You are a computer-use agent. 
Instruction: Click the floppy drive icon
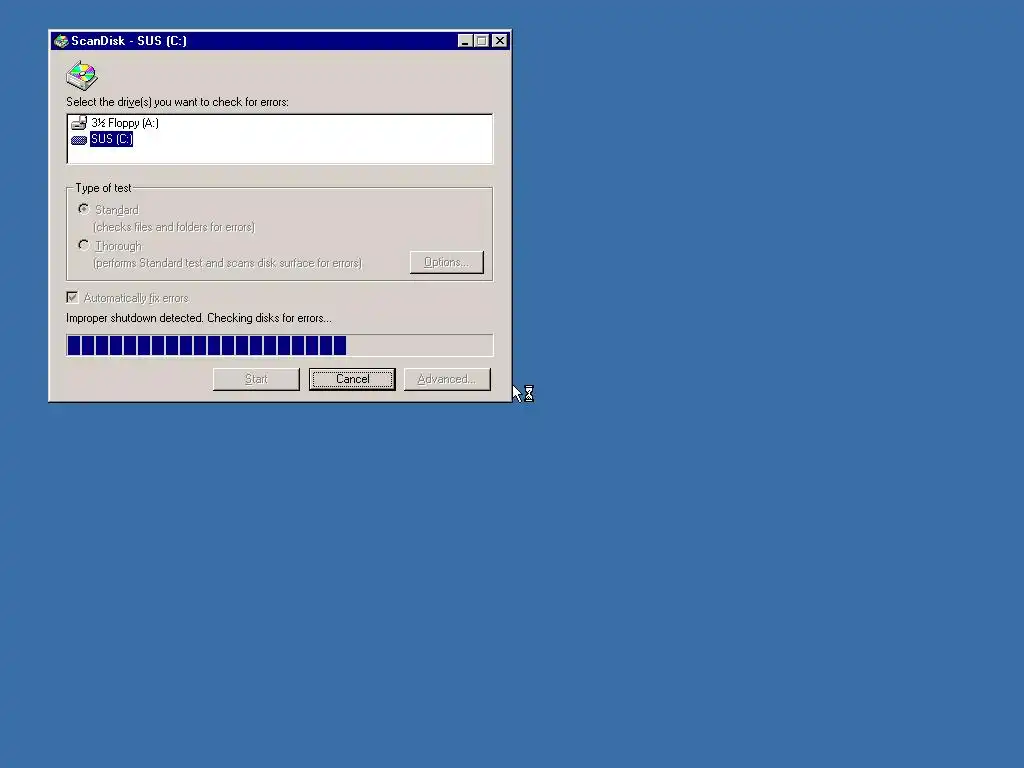pyautogui.click(x=79, y=123)
